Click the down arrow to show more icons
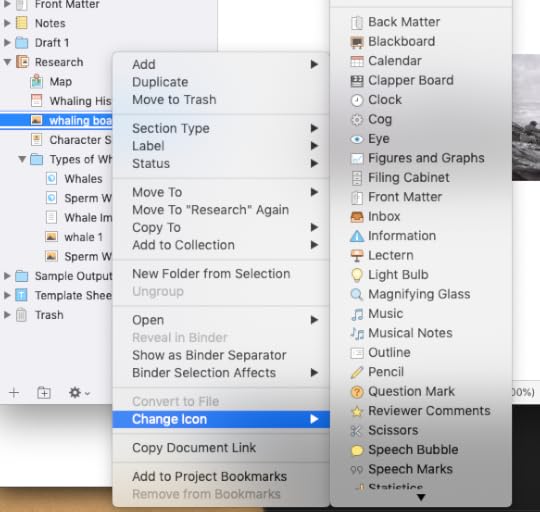The width and height of the screenshot is (540, 512). coord(421,497)
